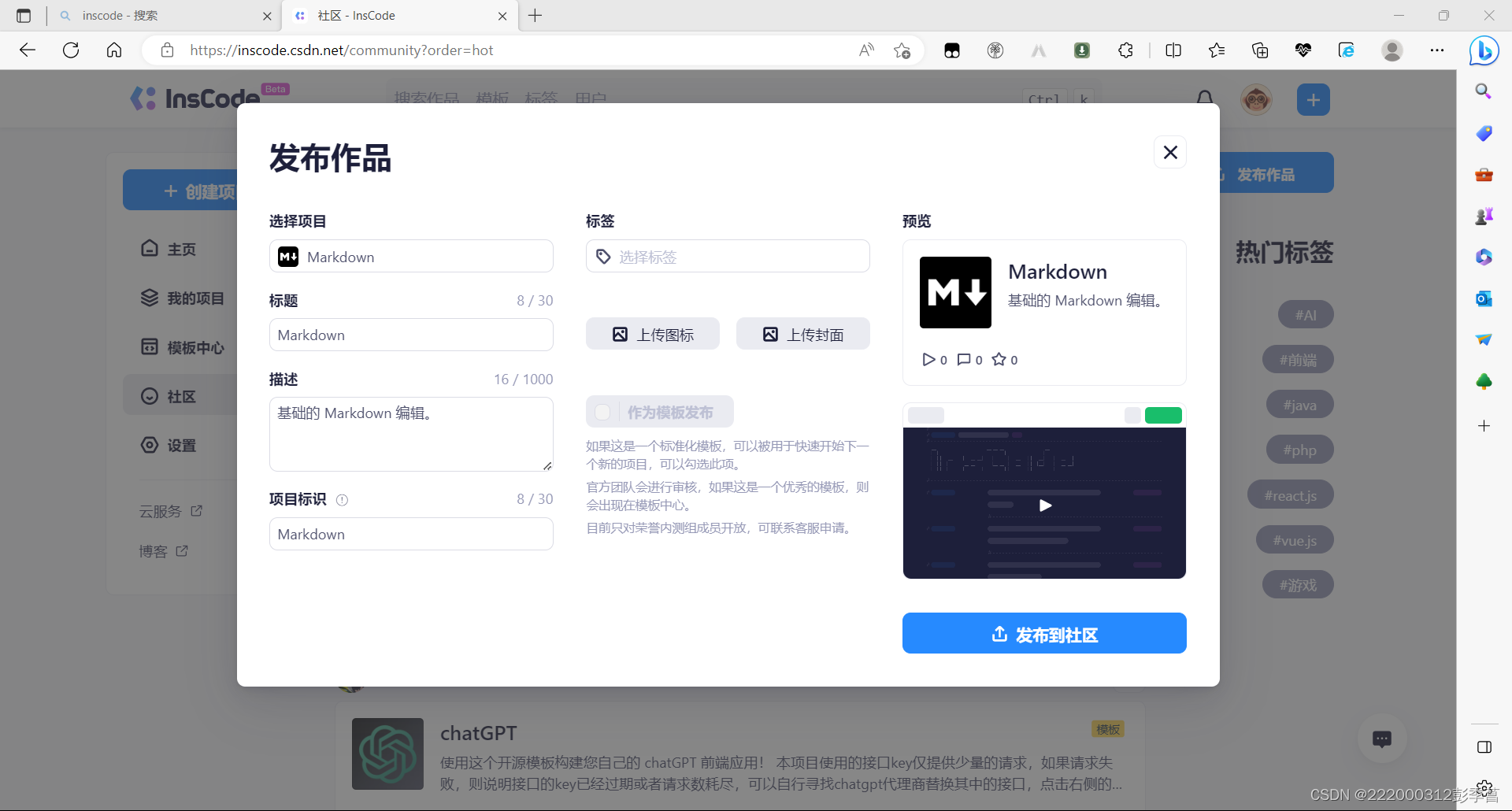This screenshot has height=811, width=1512.
Task: Click the comment count icon in preview
Action: pos(964,359)
